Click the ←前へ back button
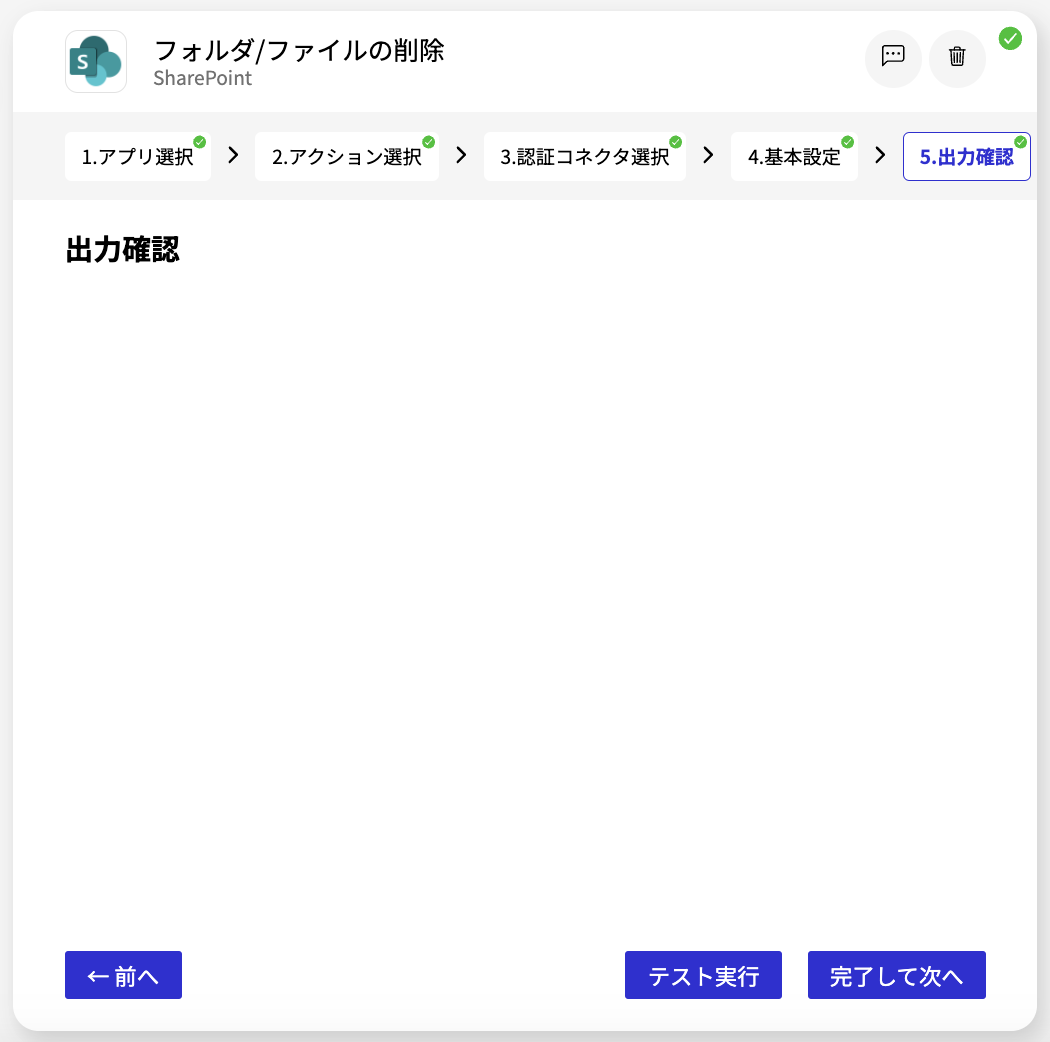1050x1042 pixels. [123, 975]
